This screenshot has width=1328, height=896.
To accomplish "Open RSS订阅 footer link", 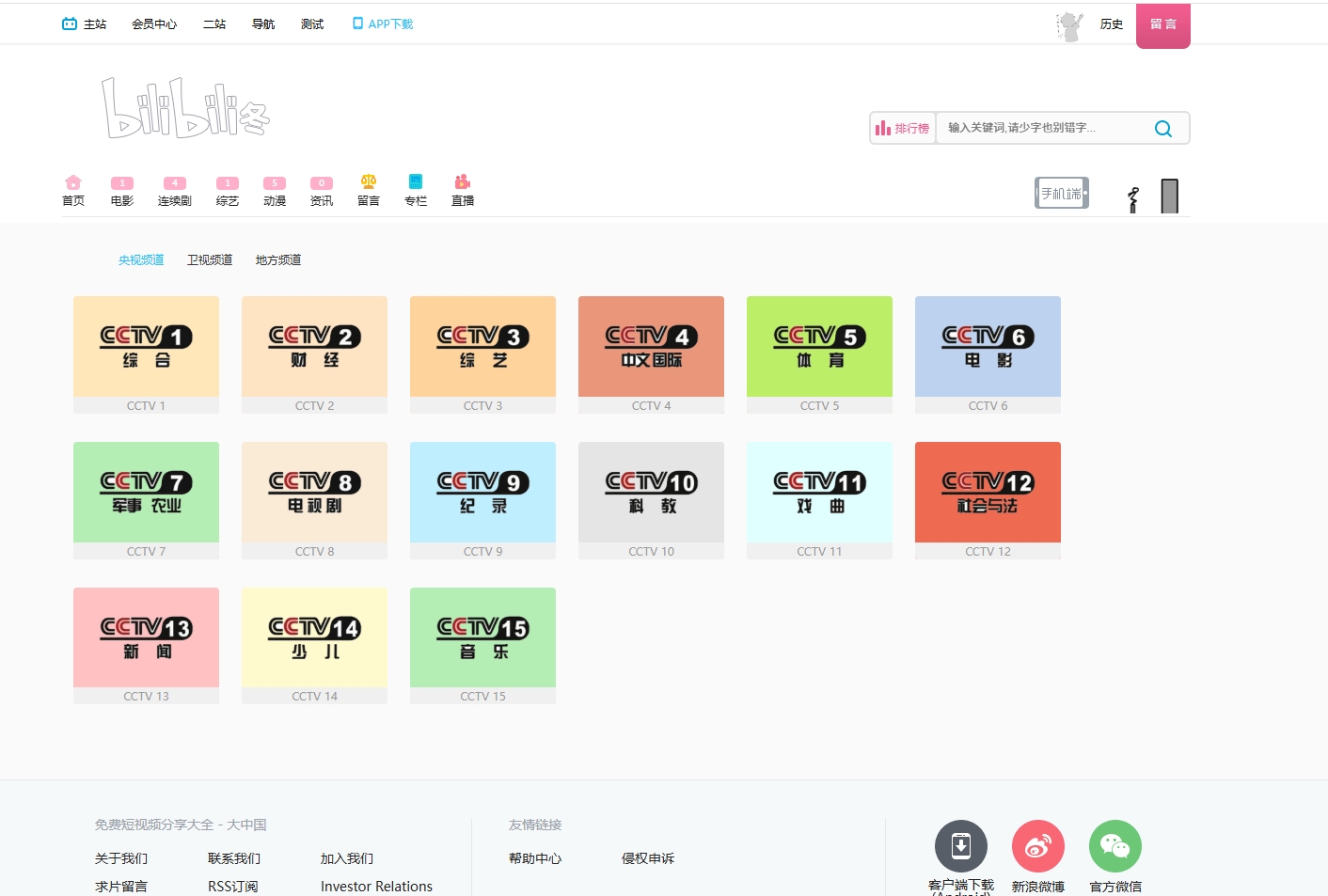I will click(x=233, y=887).
